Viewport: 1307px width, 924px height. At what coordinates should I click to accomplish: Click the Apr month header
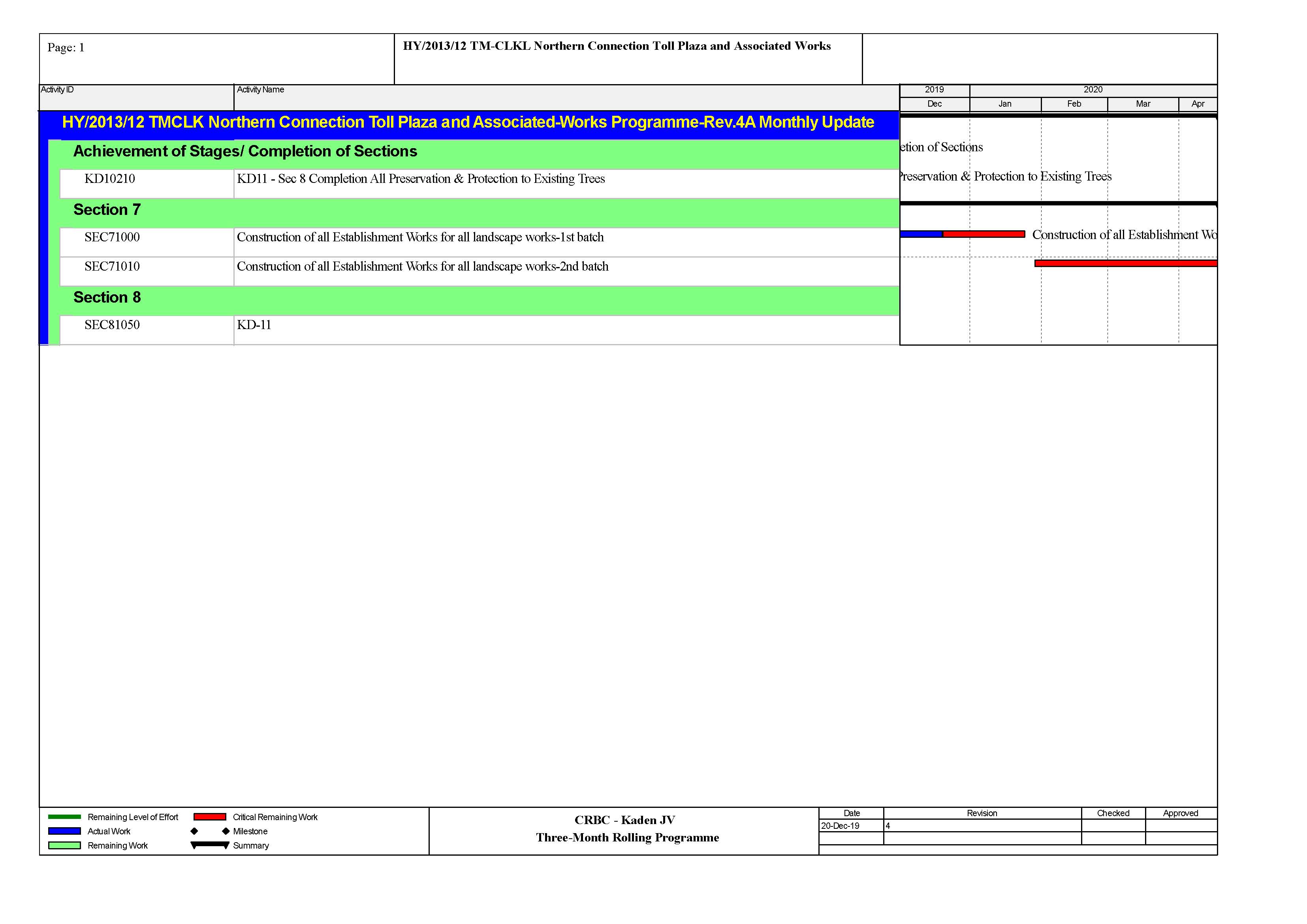click(1198, 104)
